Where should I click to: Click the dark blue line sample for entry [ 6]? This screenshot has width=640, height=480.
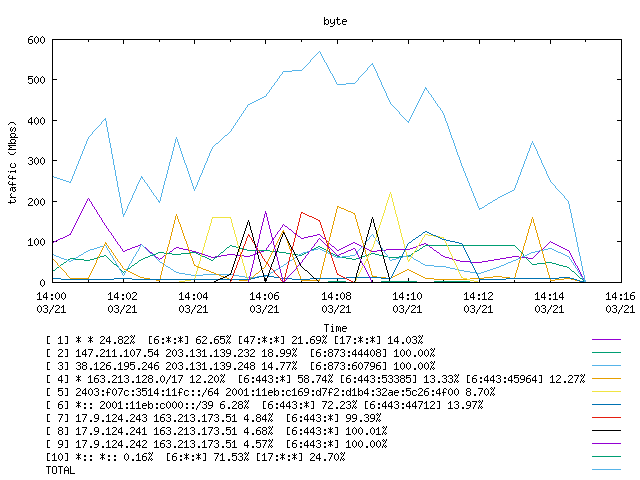[607, 405]
